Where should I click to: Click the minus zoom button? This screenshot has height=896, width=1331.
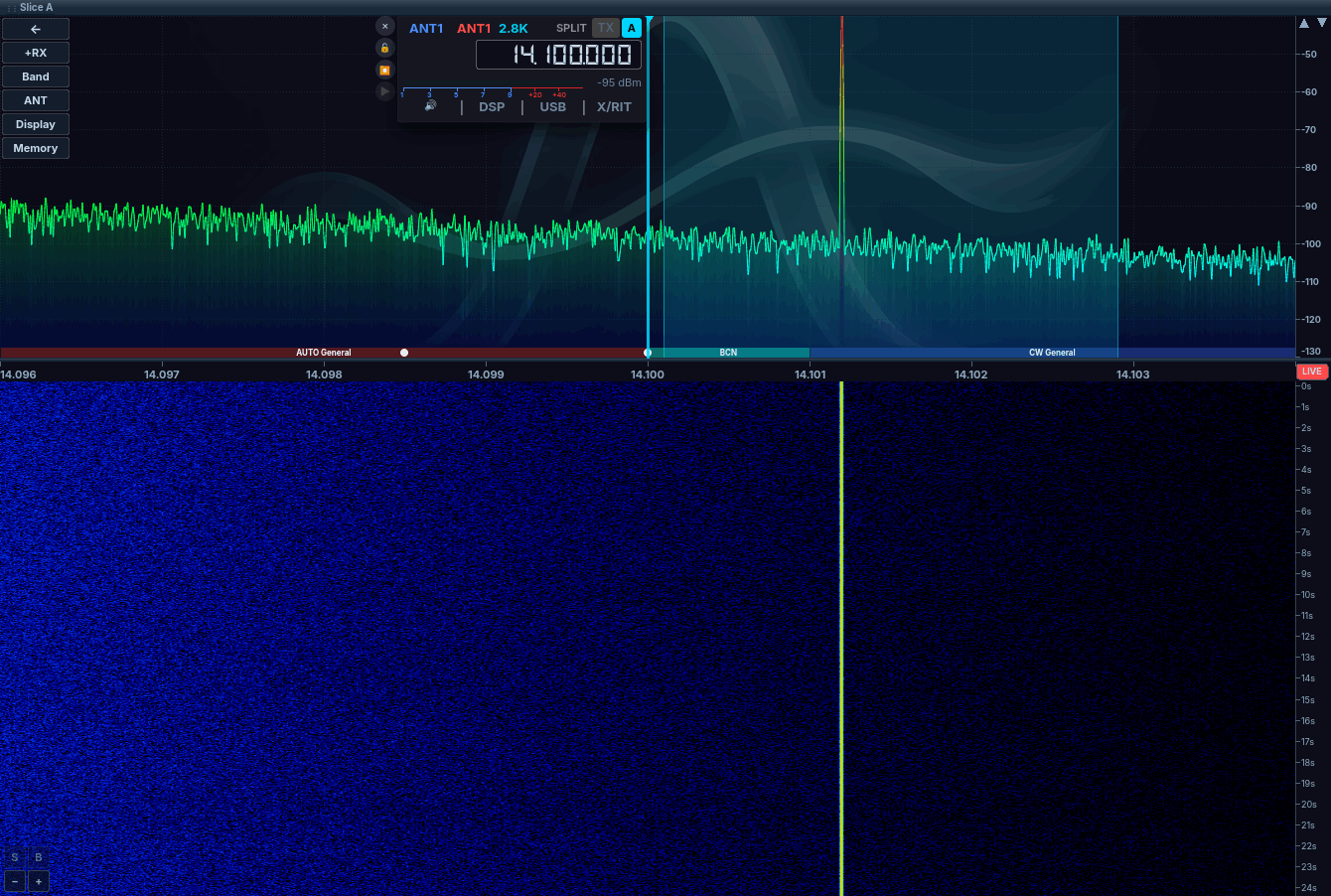tap(15, 881)
